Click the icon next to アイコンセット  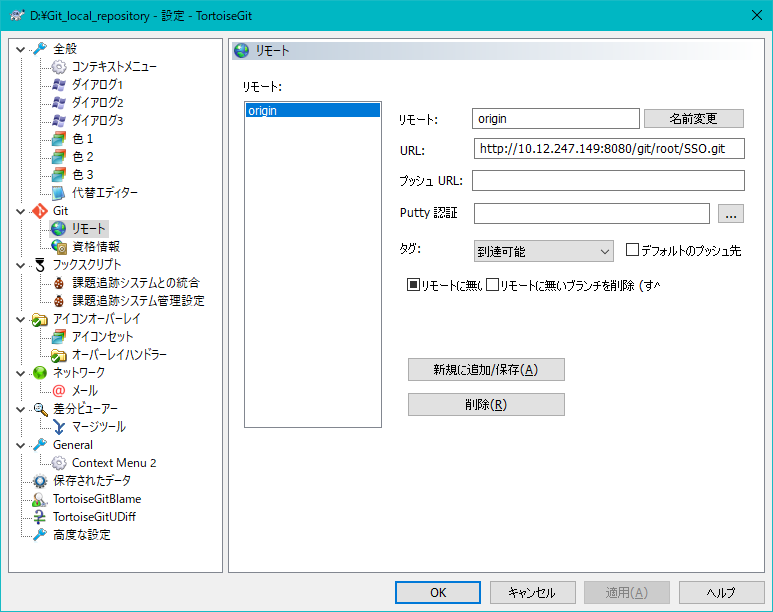(x=59, y=336)
